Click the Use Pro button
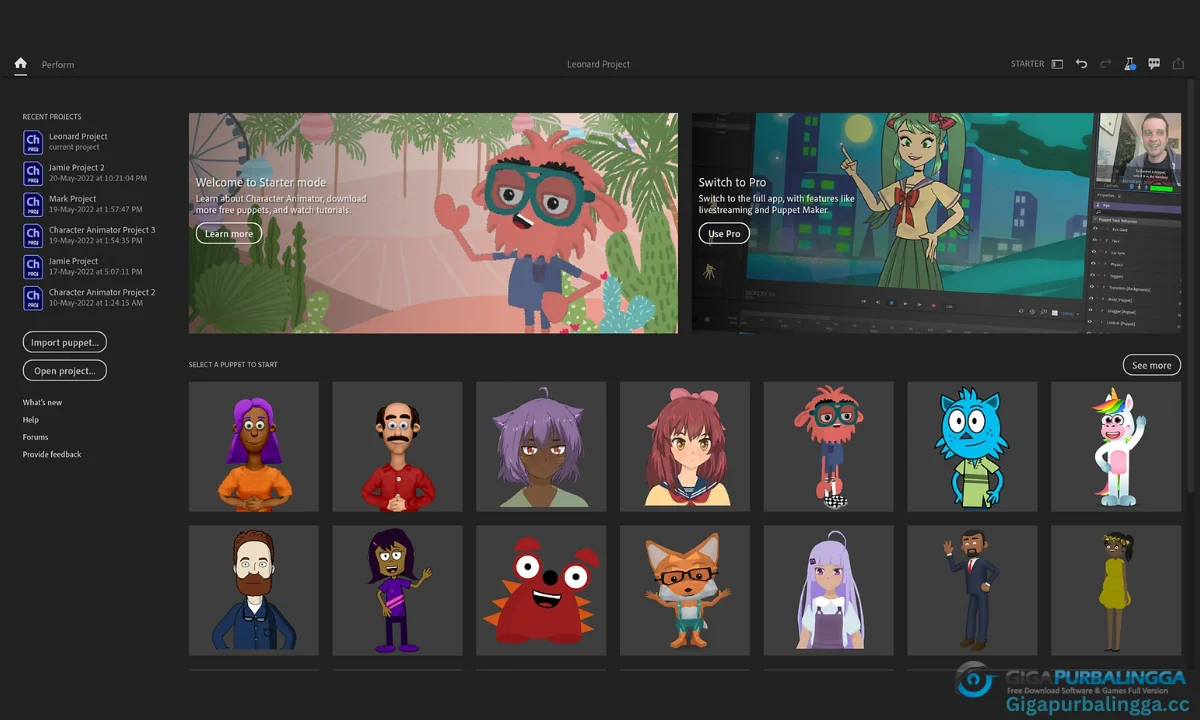Image resolution: width=1200 pixels, height=720 pixels. point(724,234)
